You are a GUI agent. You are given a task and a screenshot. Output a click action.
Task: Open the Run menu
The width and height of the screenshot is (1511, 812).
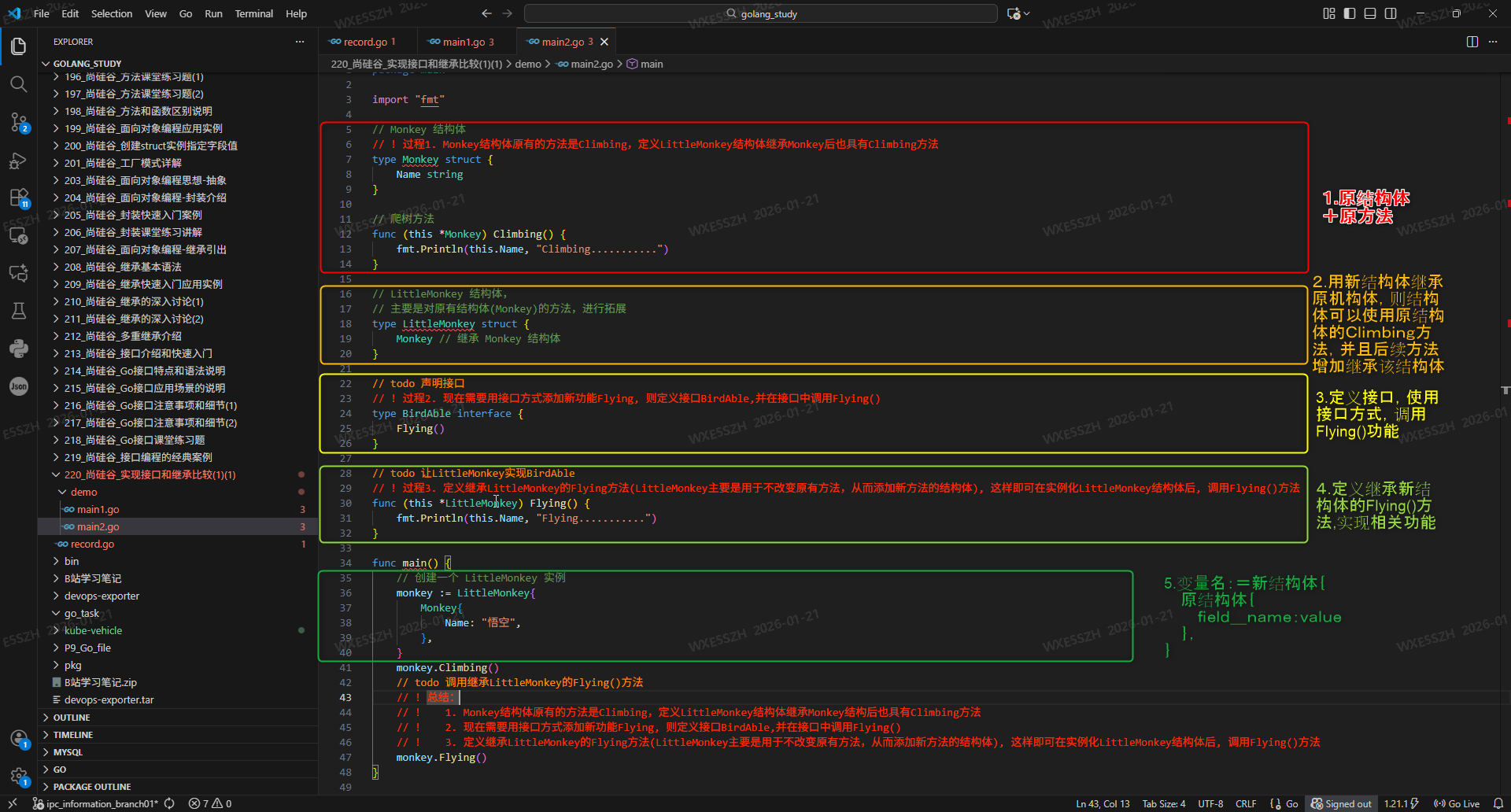(213, 13)
